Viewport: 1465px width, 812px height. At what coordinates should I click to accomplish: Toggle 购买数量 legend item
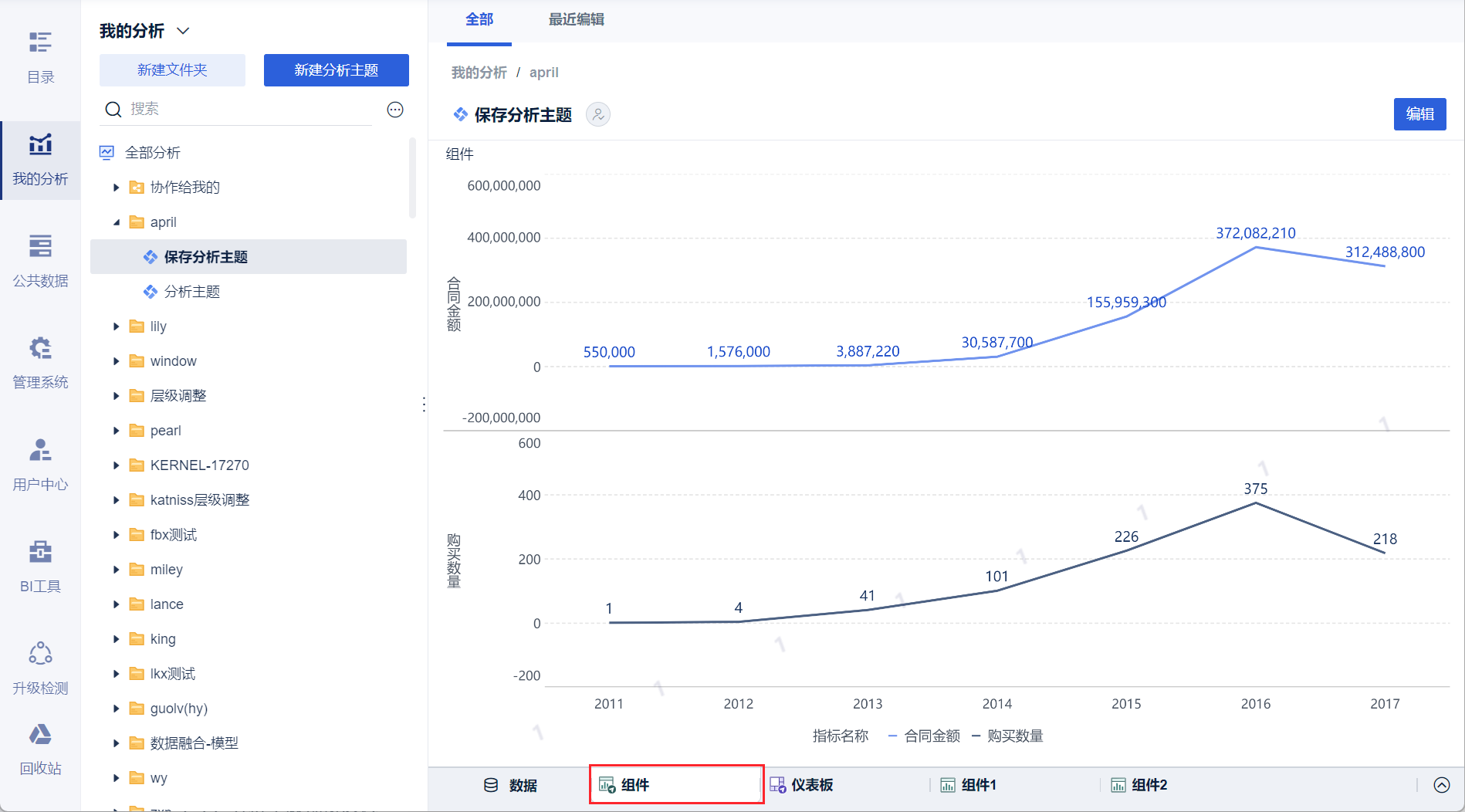coord(1008,736)
